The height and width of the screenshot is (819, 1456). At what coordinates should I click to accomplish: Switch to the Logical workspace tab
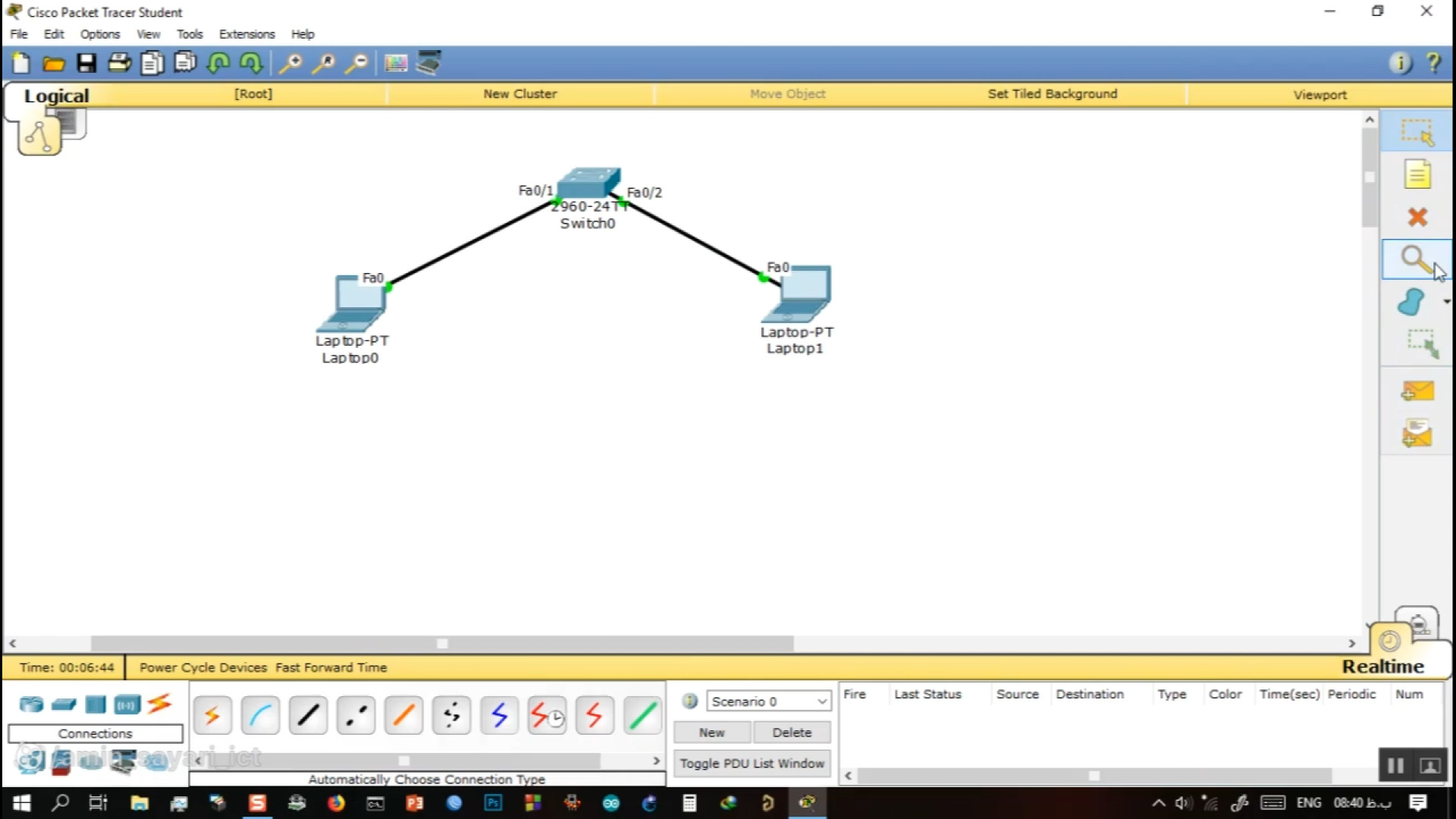click(x=56, y=96)
